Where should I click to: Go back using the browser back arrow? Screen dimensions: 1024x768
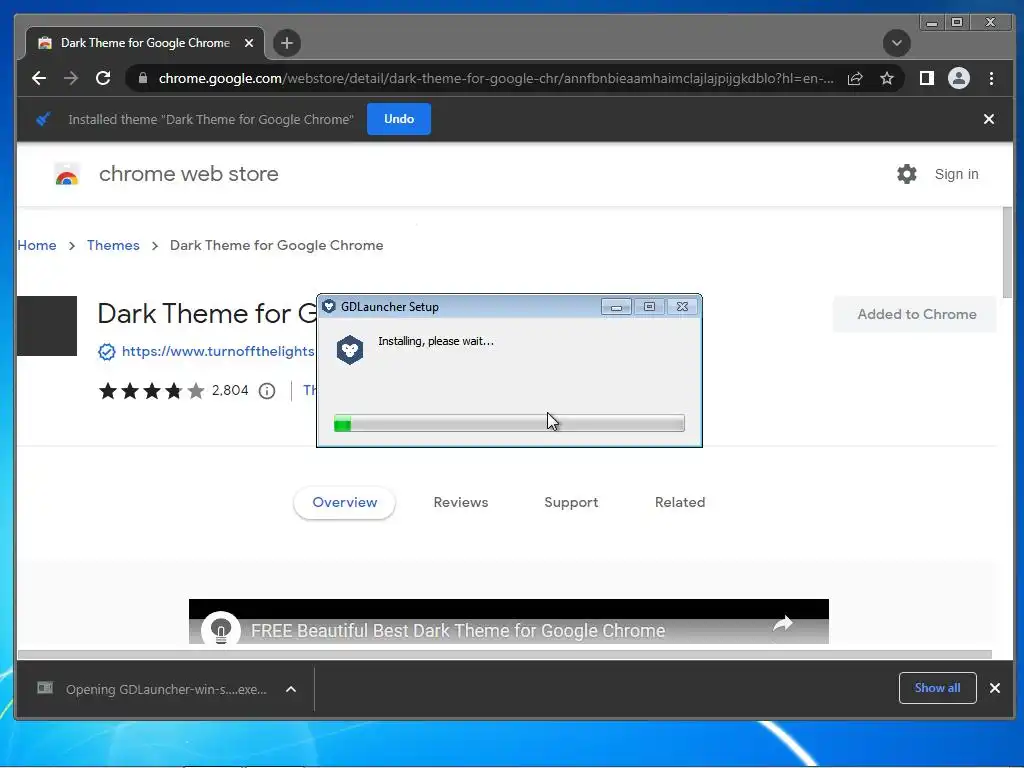point(39,78)
